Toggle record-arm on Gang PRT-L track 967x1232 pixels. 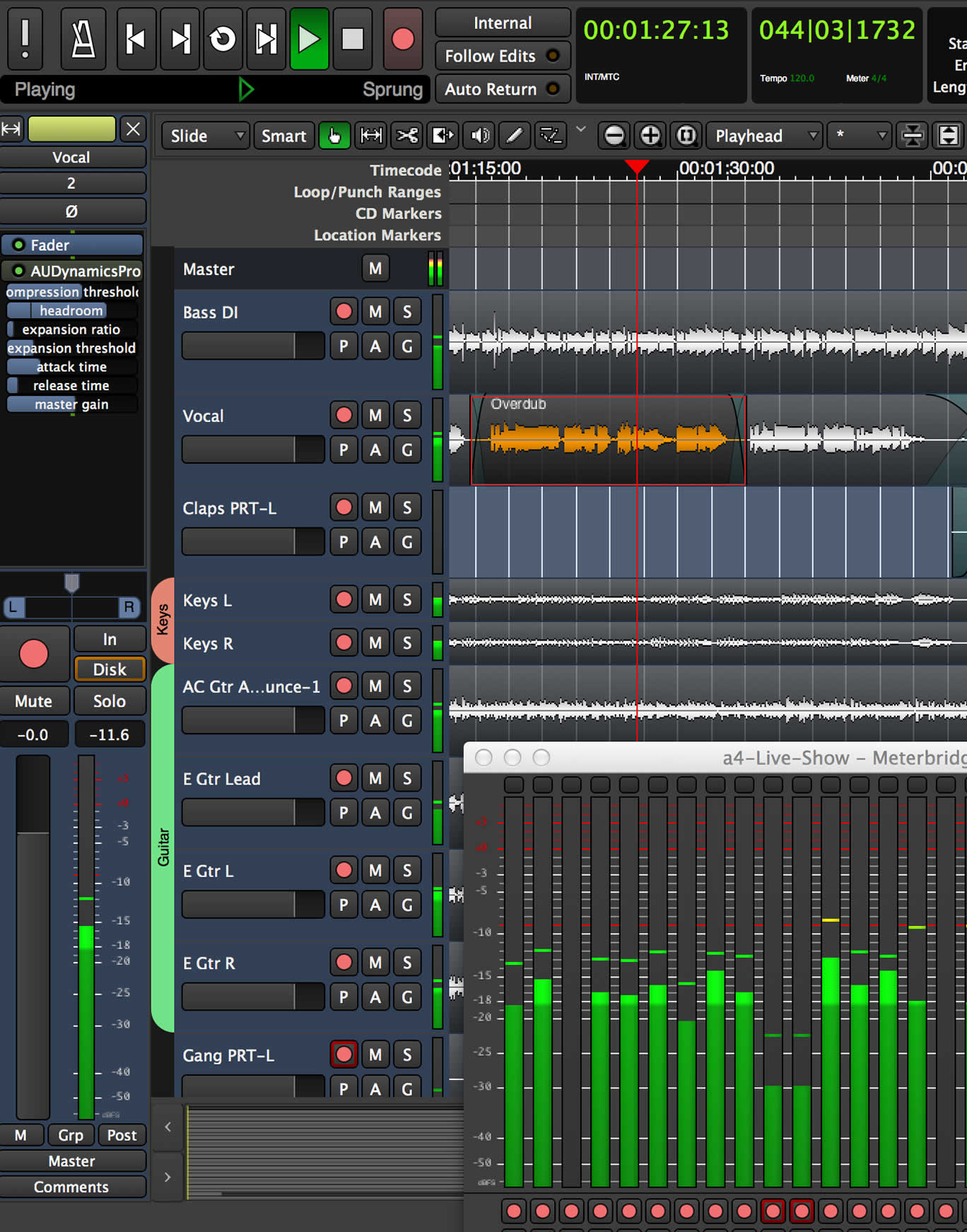pyautogui.click(x=344, y=1055)
